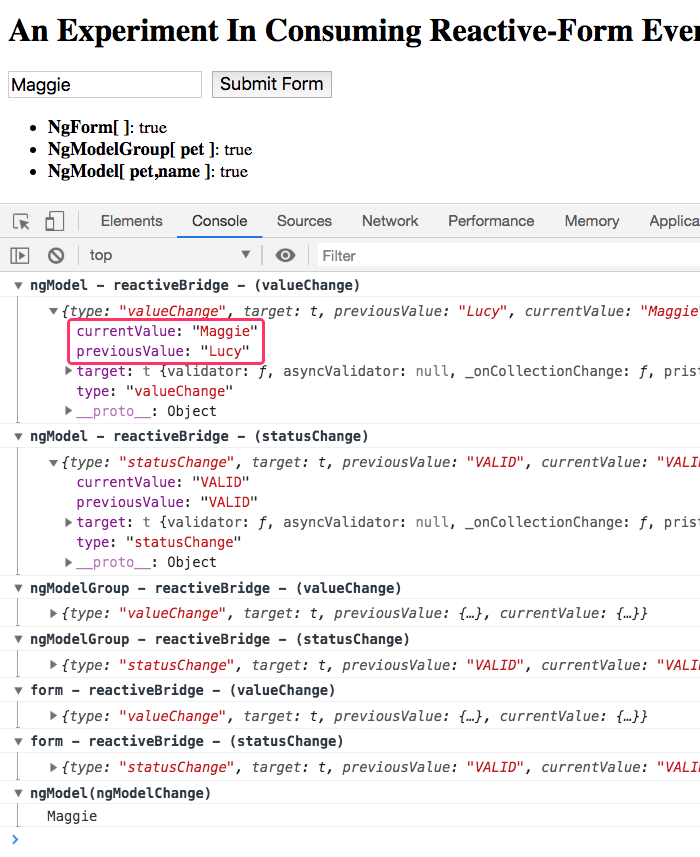Expand the form statusChange object
Image resolution: width=700 pixels, height=857 pixels.
coord(54,767)
